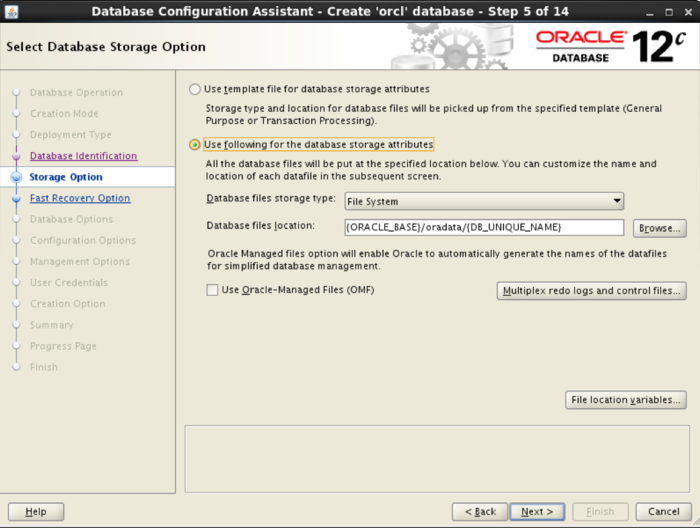
Task: Go Back to previous step
Action: click(x=480, y=511)
